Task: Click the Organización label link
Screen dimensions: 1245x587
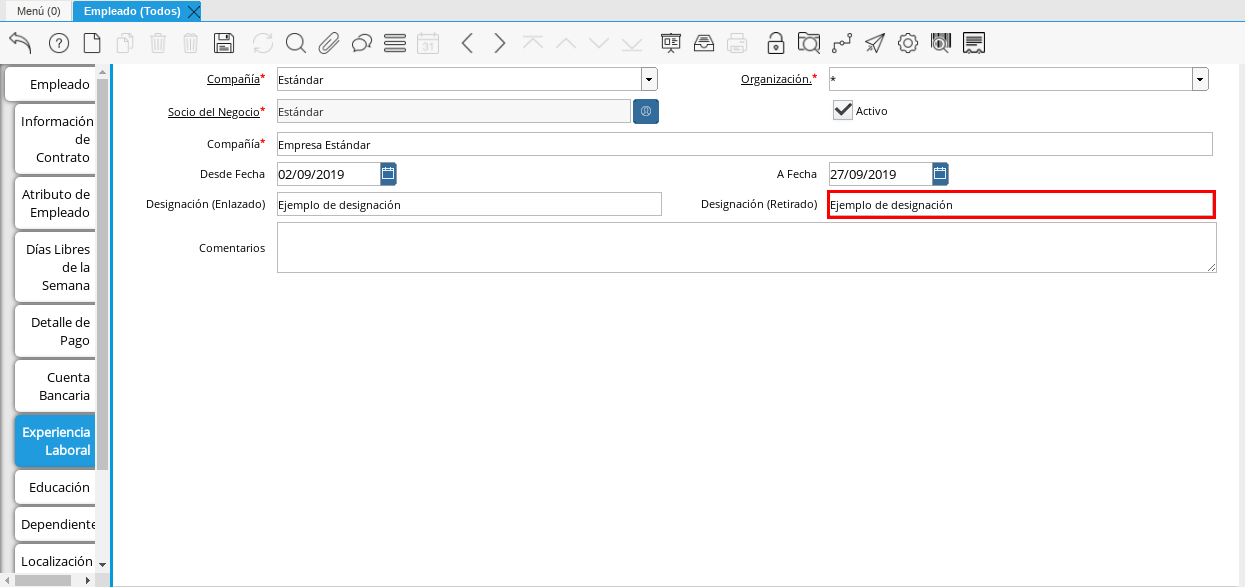Action: 776,79
